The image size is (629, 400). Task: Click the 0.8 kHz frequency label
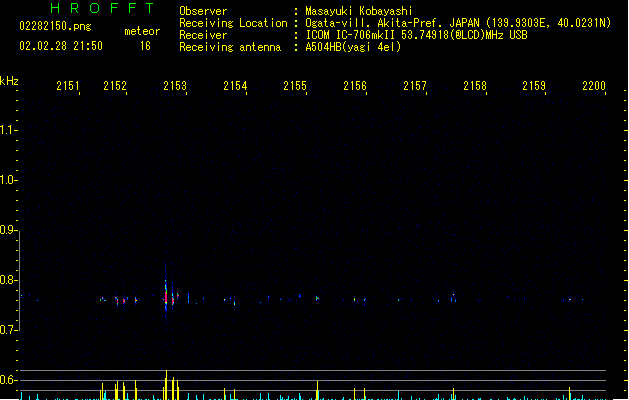tap(8, 280)
